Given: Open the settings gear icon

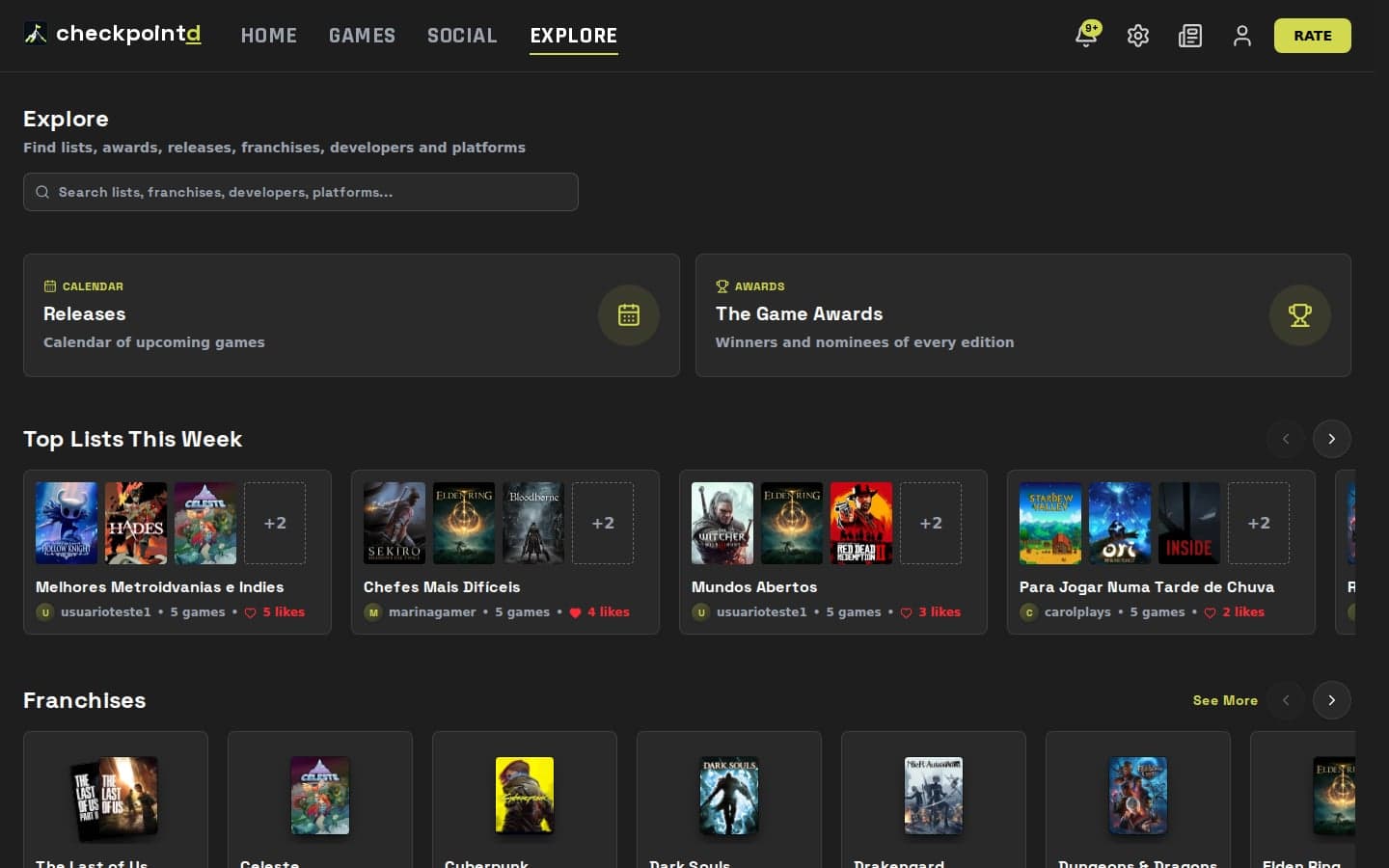Looking at the screenshot, I should (1138, 36).
